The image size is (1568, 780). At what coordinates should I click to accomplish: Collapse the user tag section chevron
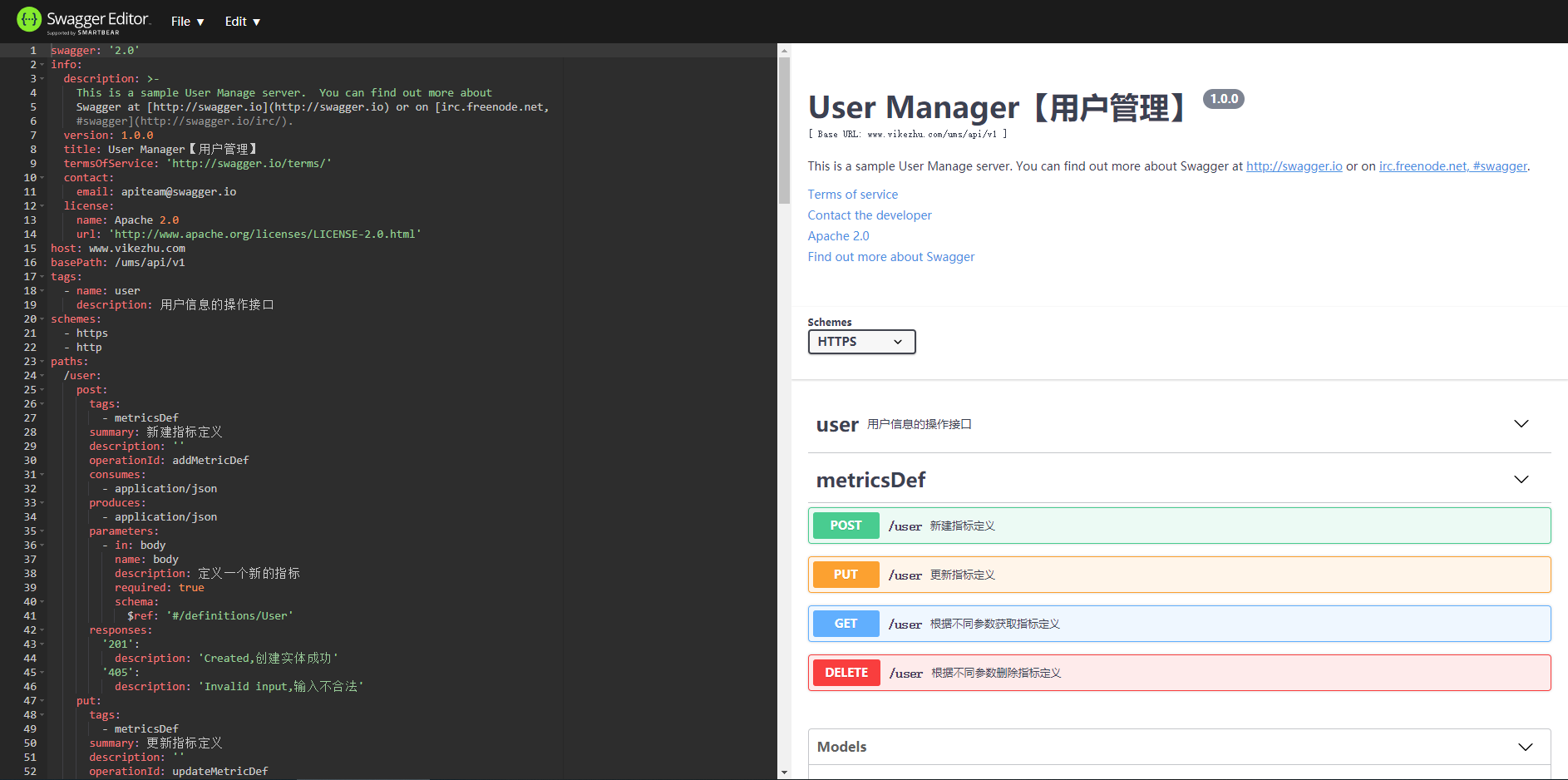[x=1521, y=424]
